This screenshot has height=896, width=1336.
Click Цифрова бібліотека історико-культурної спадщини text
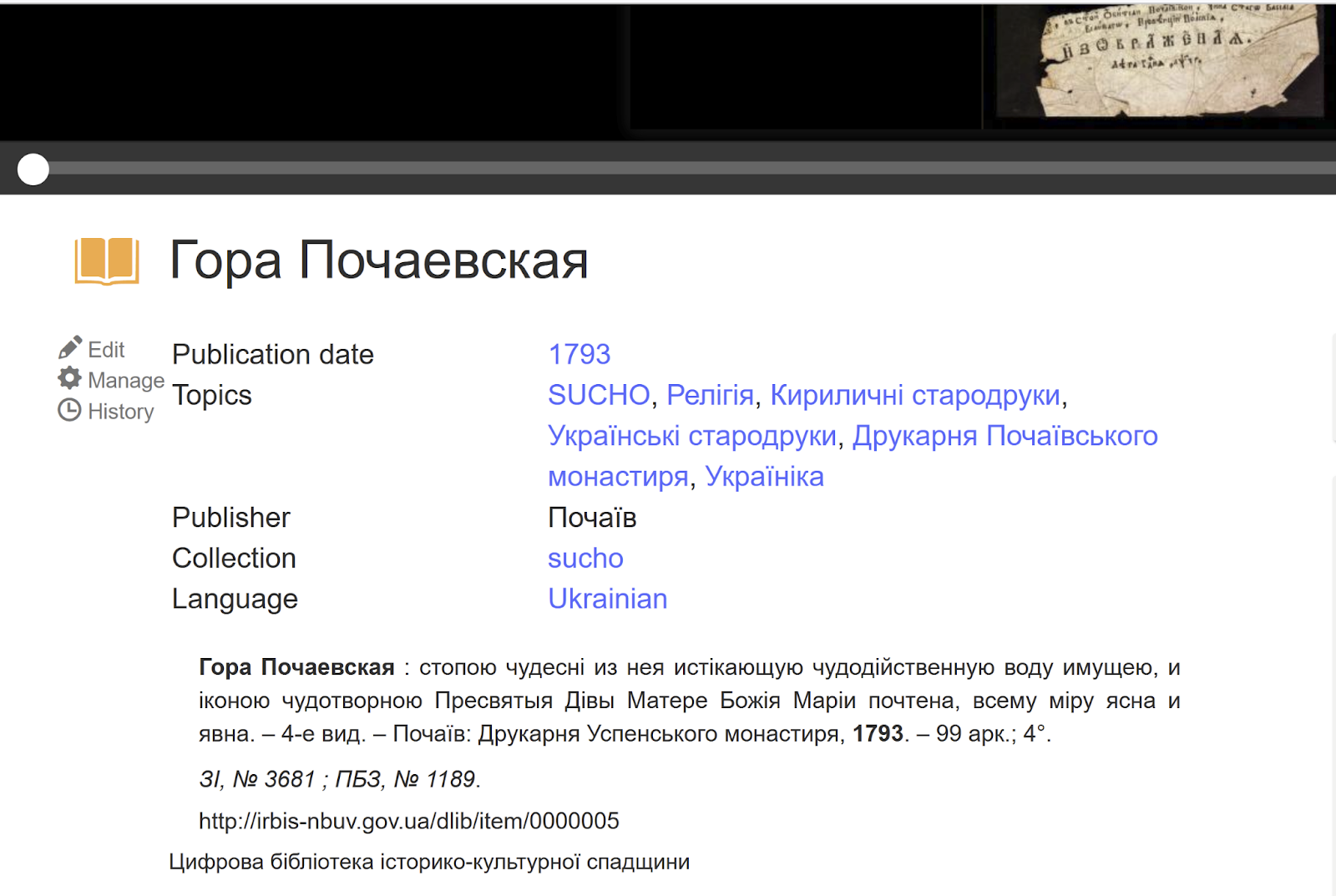tap(429, 862)
